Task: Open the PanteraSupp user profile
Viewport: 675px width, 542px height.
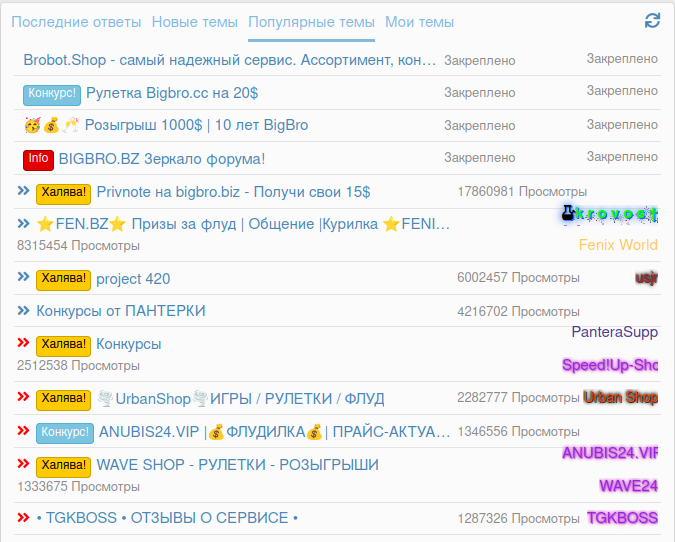Action: (x=615, y=332)
